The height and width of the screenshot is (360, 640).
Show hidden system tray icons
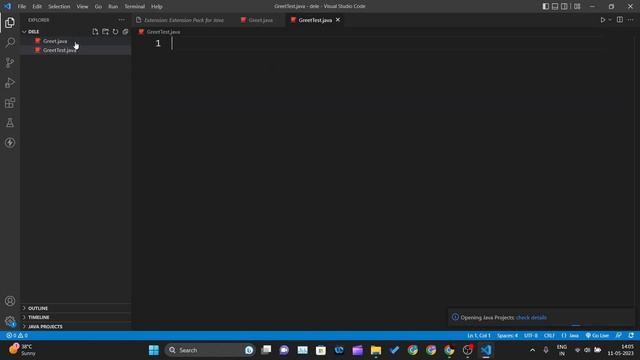pos(532,350)
